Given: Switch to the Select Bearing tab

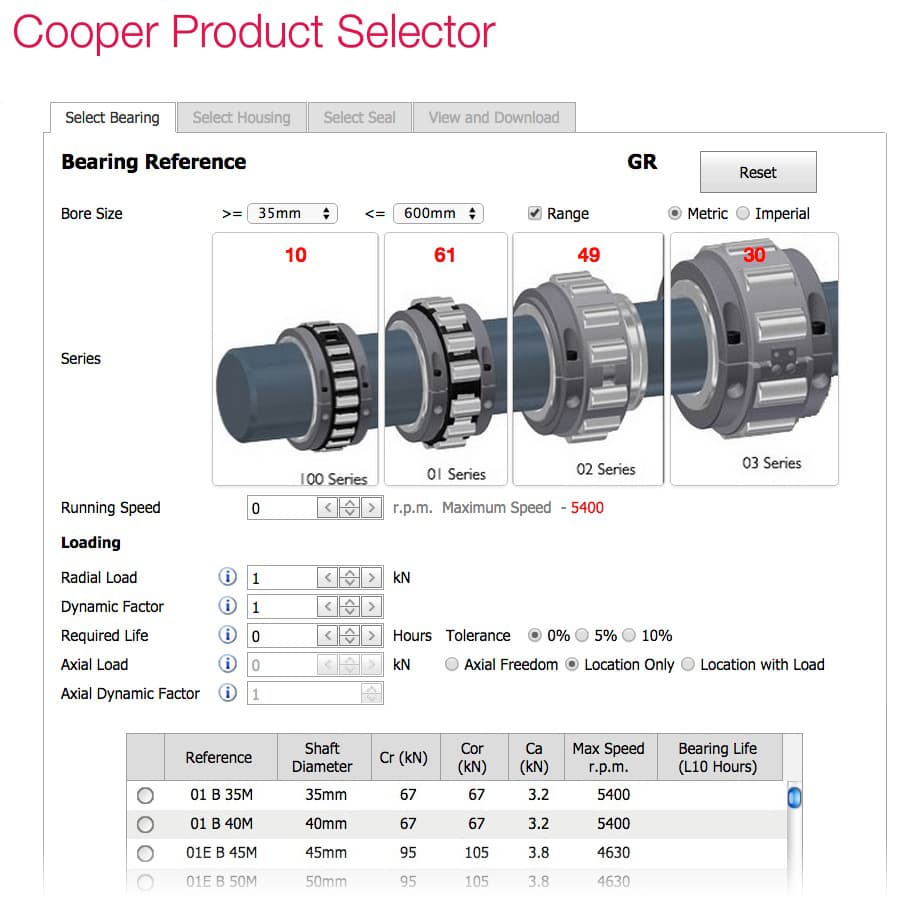Looking at the screenshot, I should pyautogui.click(x=113, y=118).
